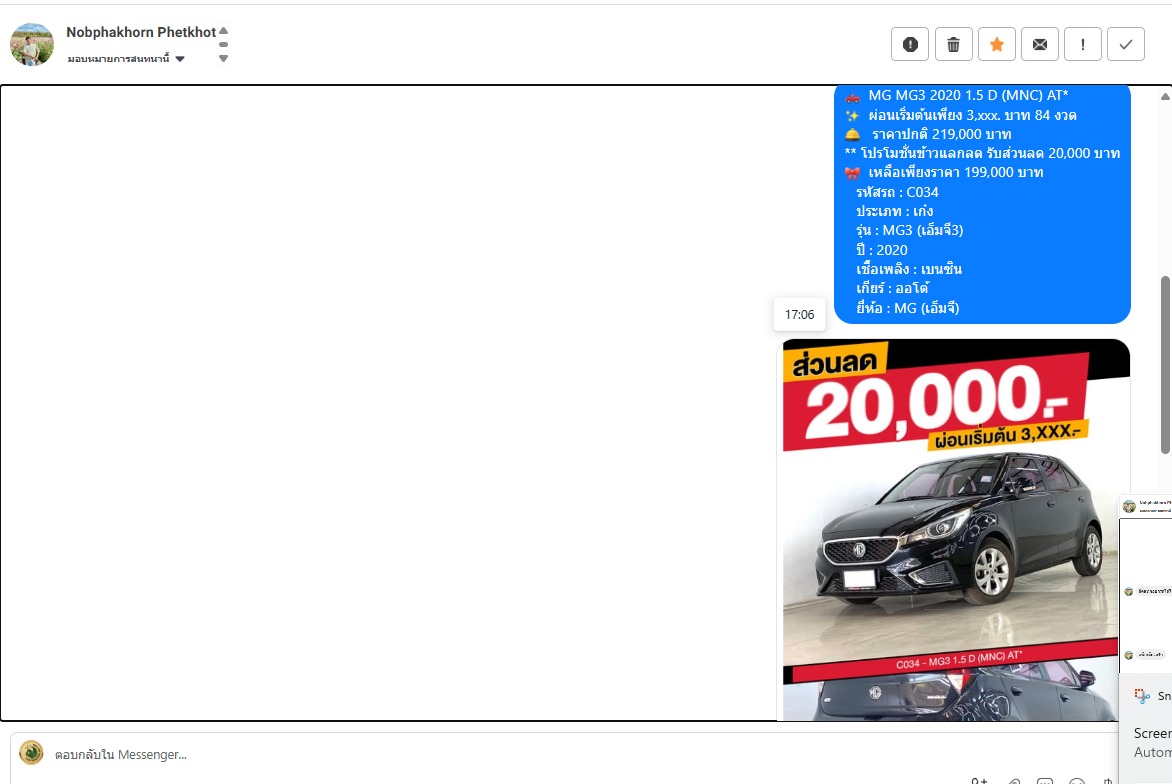Click the page avatar beside reply field

point(31,753)
